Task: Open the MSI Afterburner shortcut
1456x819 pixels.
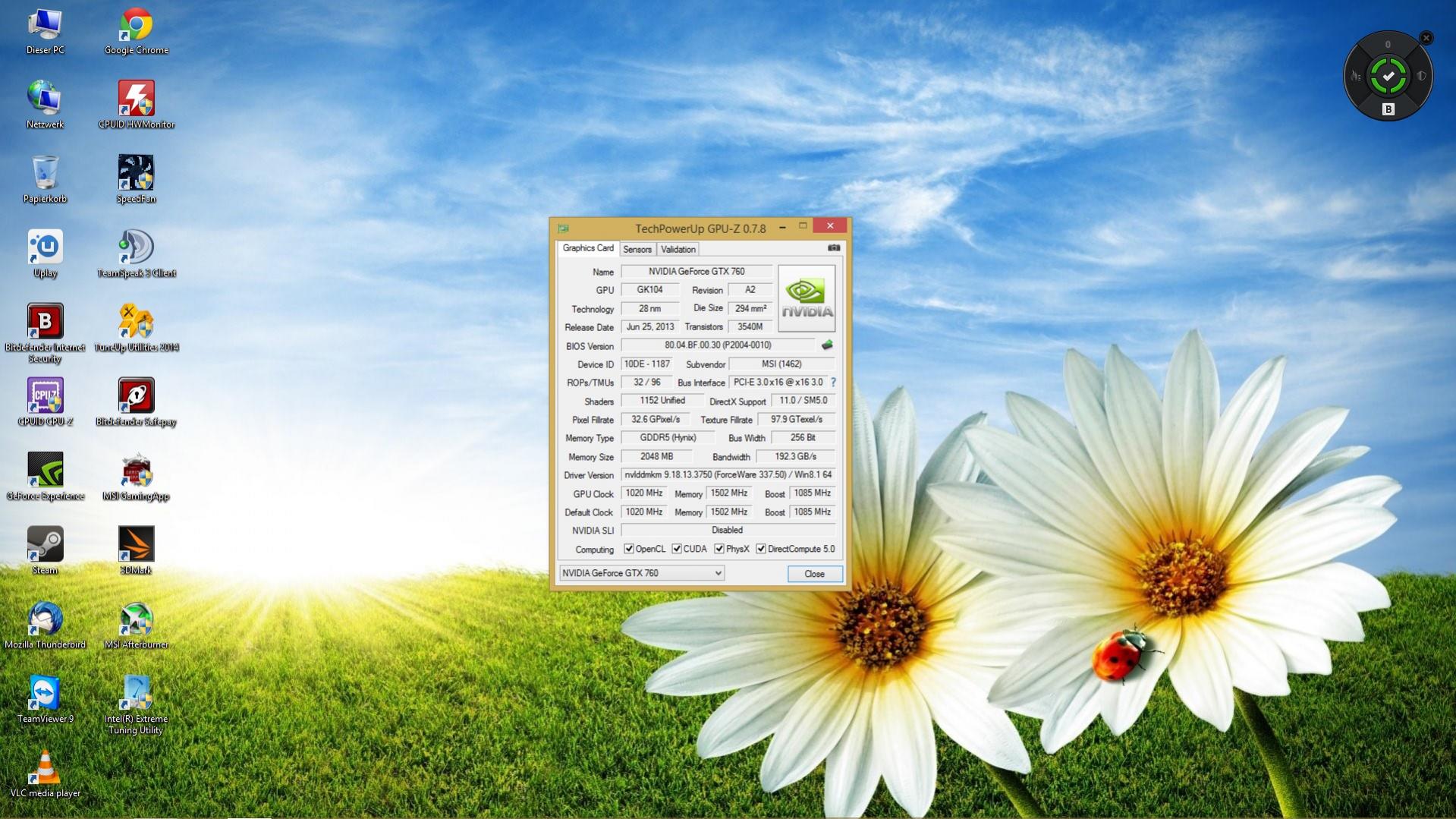Action: [136, 625]
